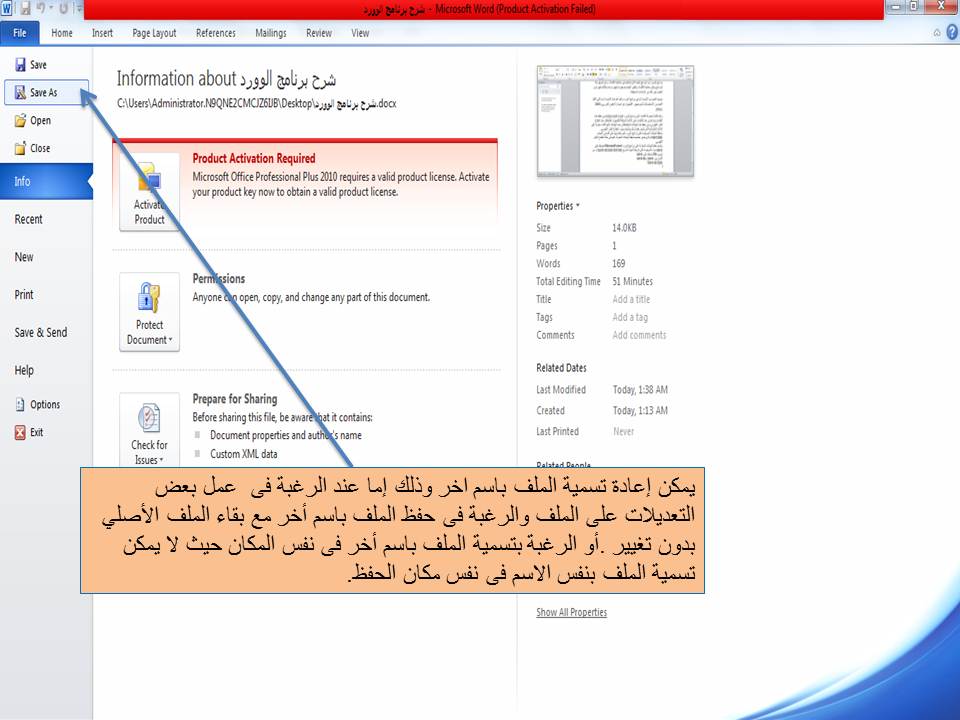Click the Last Printed value Never
The width and height of the screenshot is (960, 720).
[x=623, y=432]
